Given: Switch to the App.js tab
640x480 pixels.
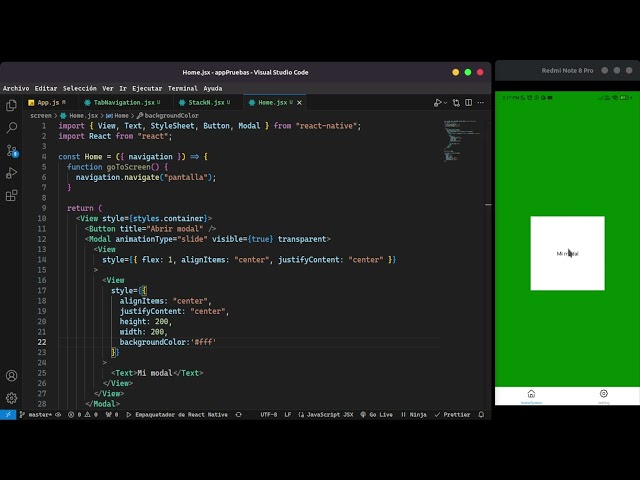Looking at the screenshot, I should click(x=48, y=102).
